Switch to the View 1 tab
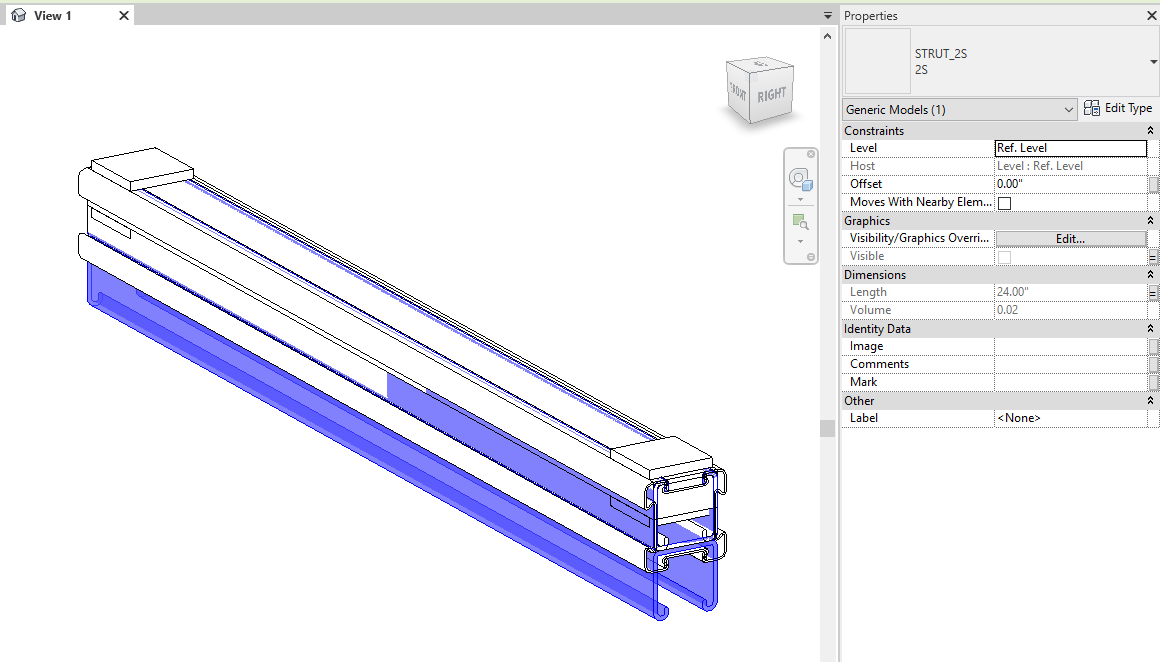Viewport: 1160px width, 662px height. coord(53,16)
